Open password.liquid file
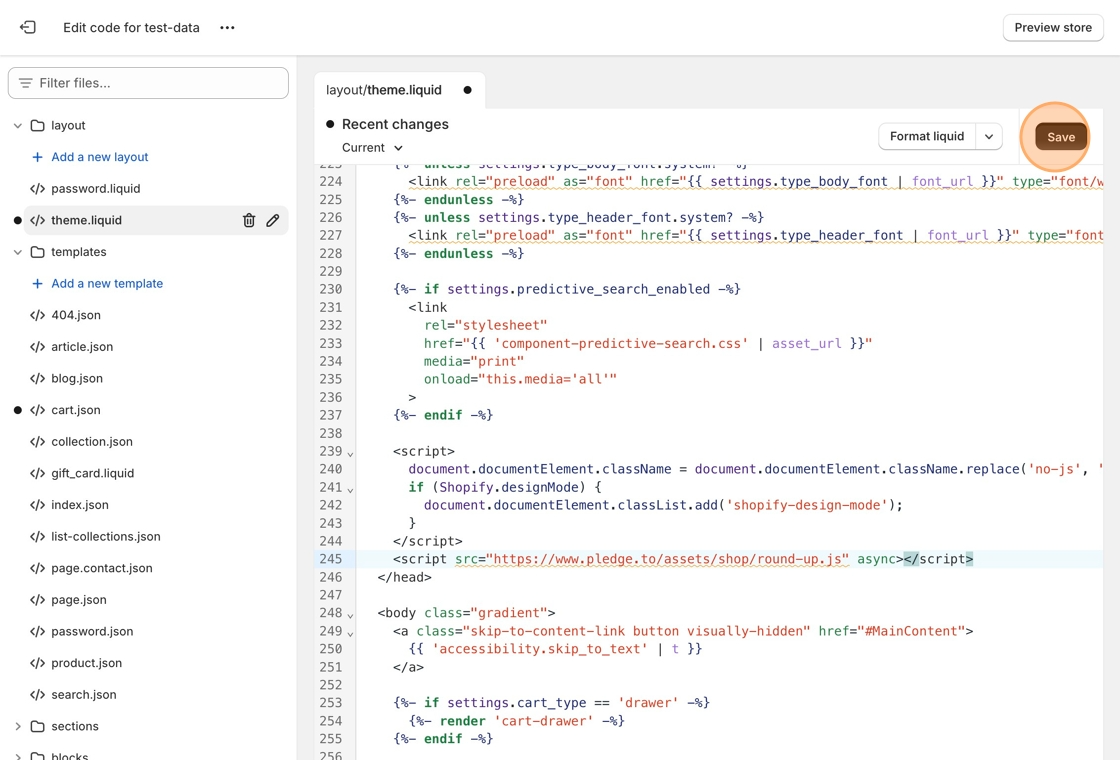Screen dimensions: 1120x760 point(95,189)
